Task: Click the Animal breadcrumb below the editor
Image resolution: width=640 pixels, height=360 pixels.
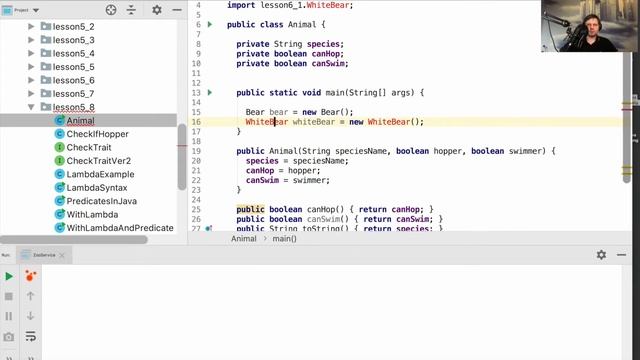Action: tap(244, 239)
